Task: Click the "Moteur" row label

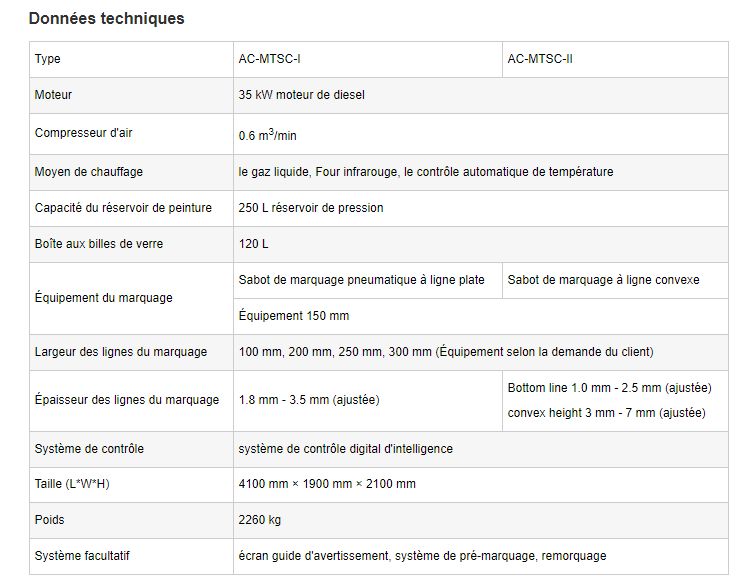Action: (x=54, y=95)
